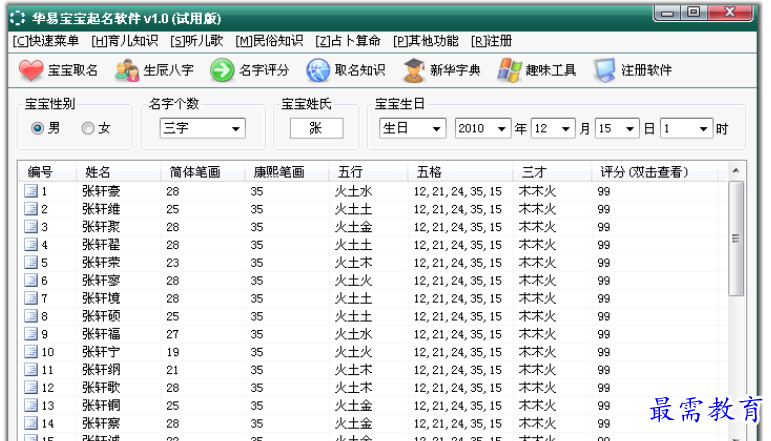Open the birth year 2010 dropdown
Viewport: 771px width, 441px height.
tap(502, 129)
